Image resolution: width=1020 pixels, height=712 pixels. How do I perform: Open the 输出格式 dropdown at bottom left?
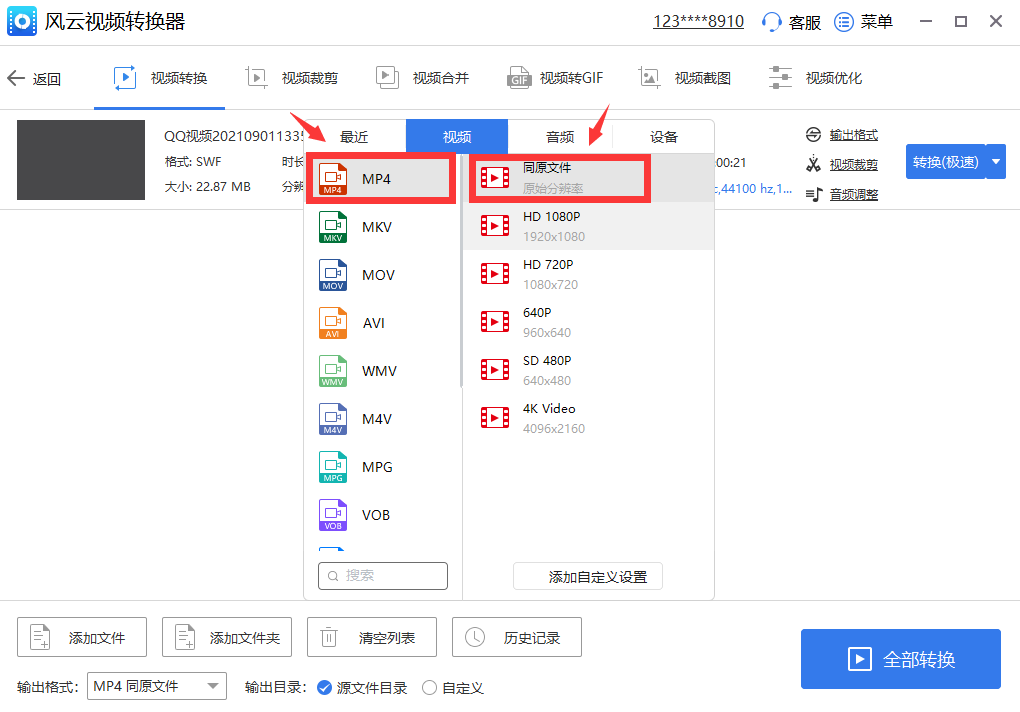[157, 686]
